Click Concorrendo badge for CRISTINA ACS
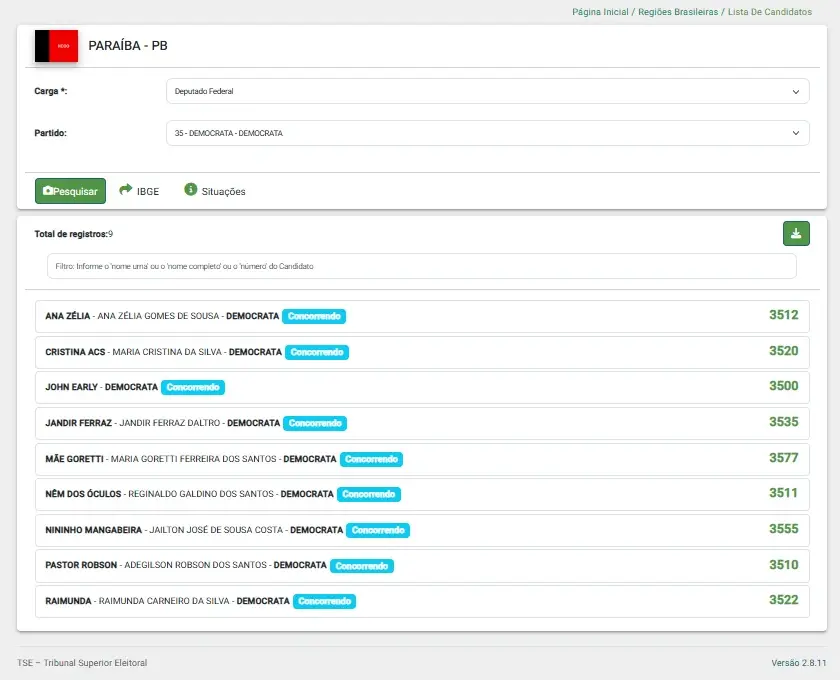The width and height of the screenshot is (840, 680). (x=317, y=352)
